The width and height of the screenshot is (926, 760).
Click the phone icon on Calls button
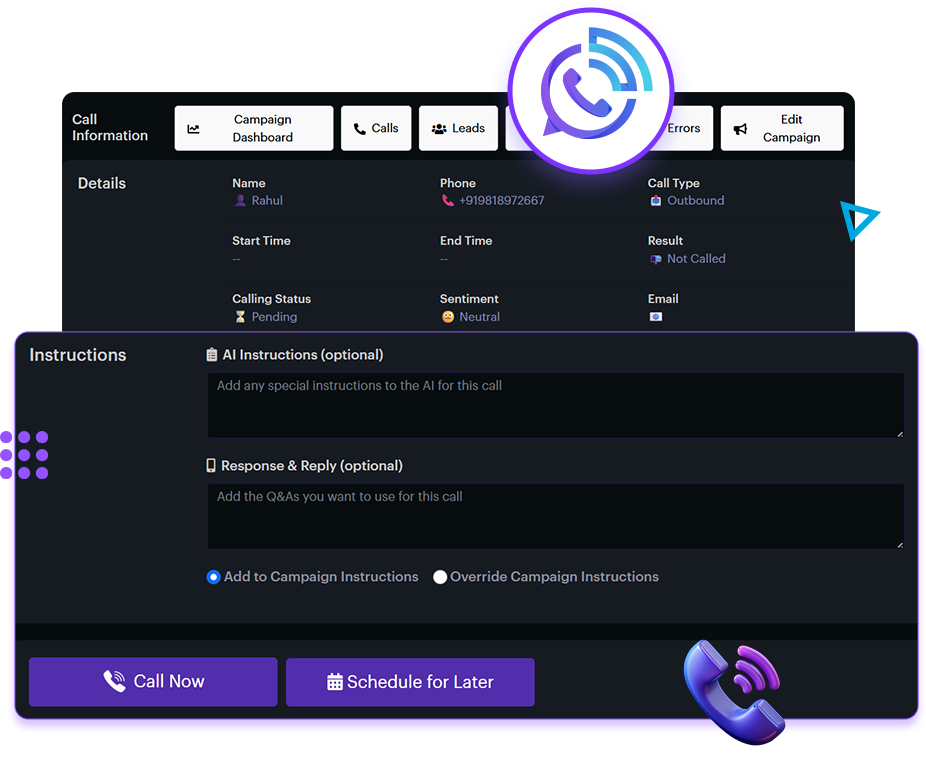pos(360,129)
